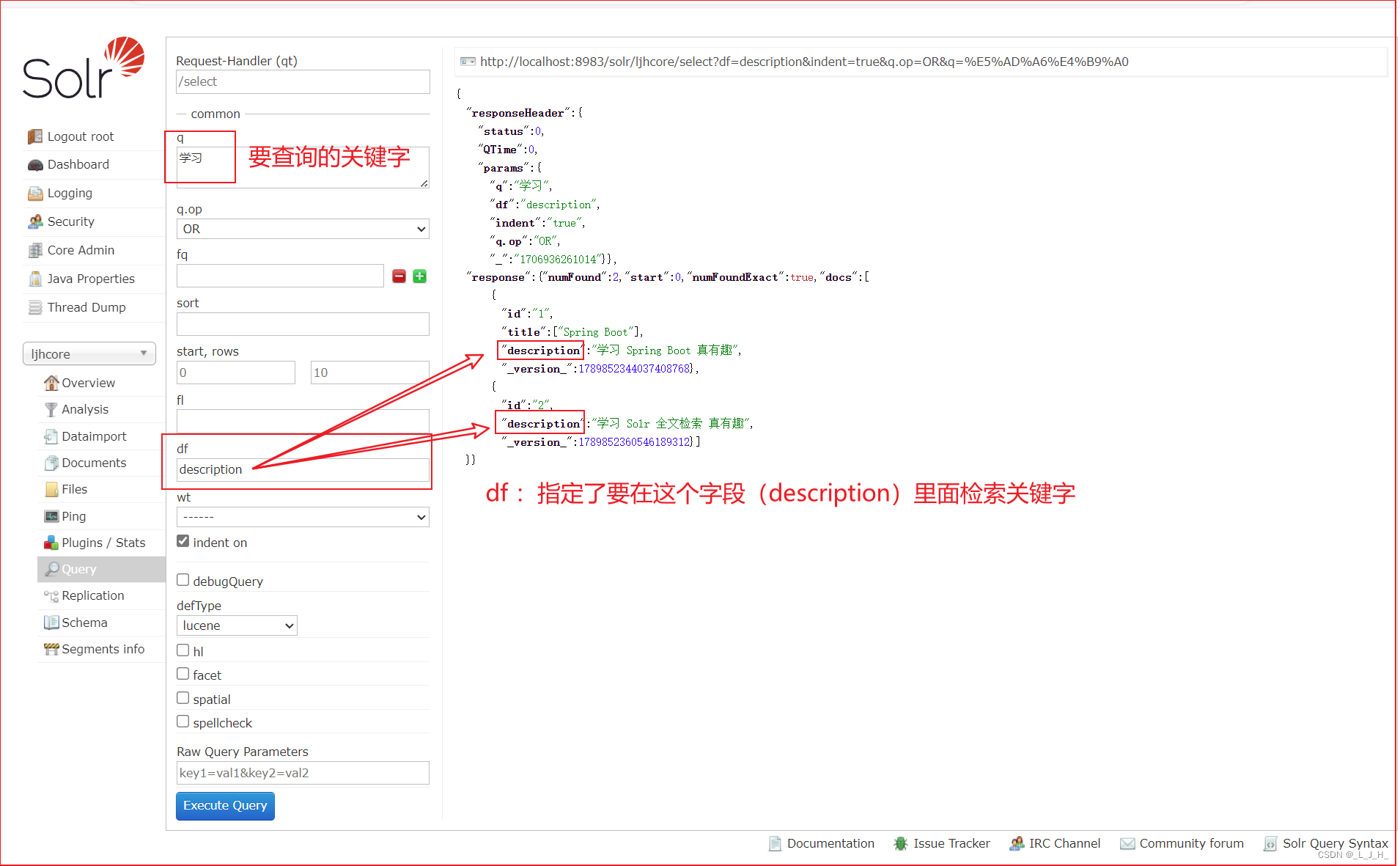Open the Community forum link
Screen dimensions: 1400x866
point(1182,843)
